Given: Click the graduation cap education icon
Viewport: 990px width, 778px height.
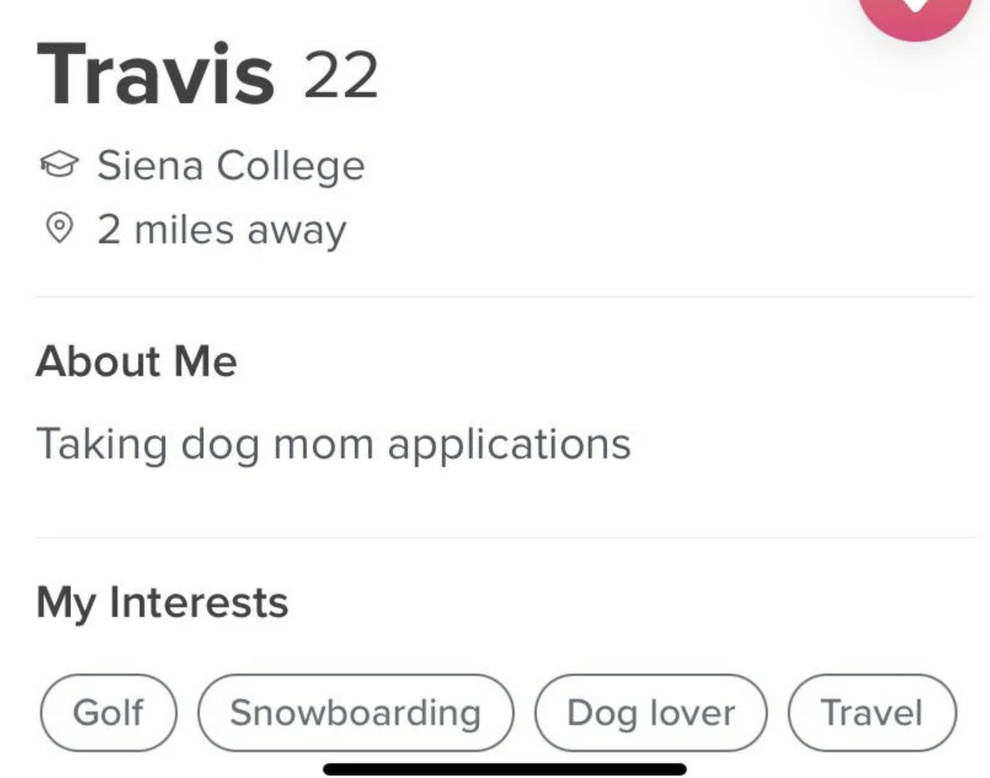Looking at the screenshot, I should (x=60, y=164).
